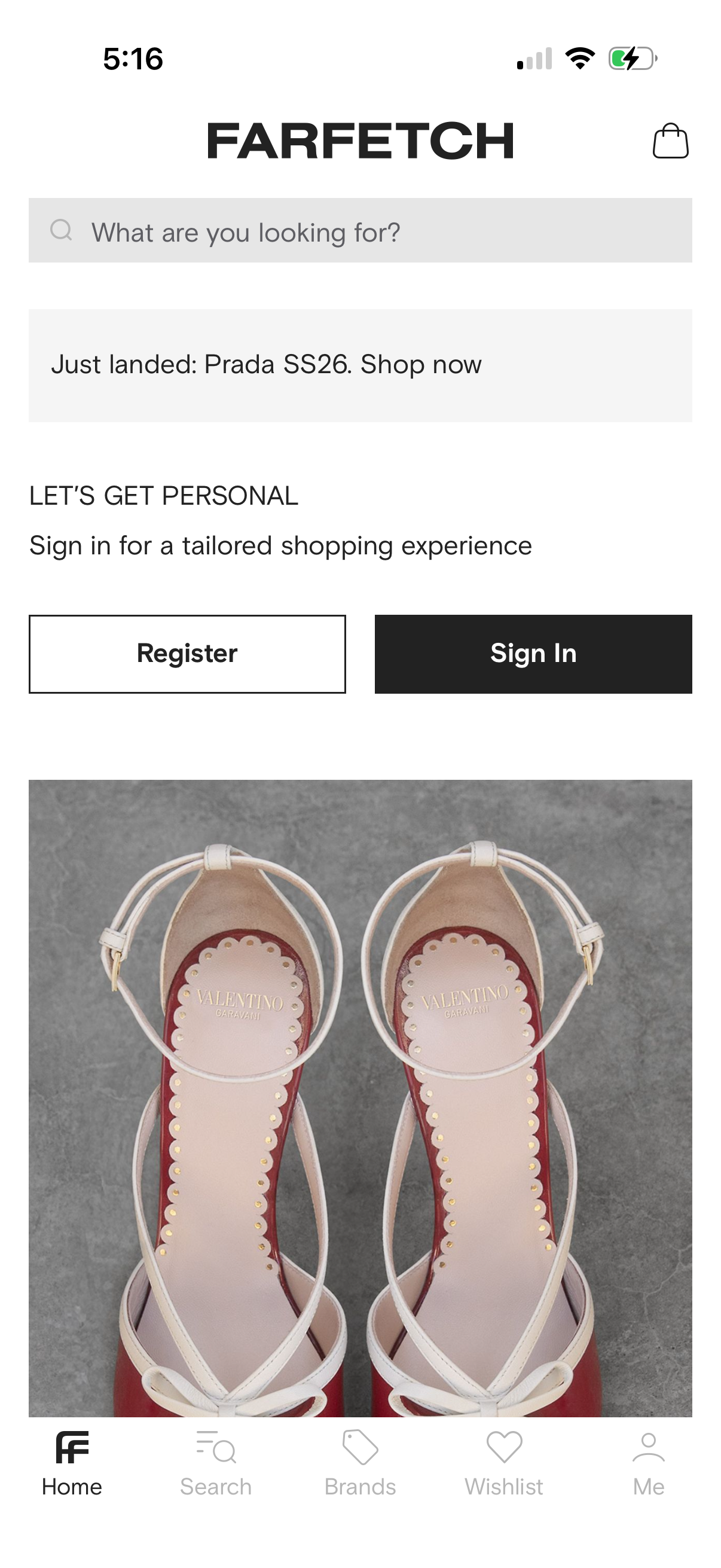Image resolution: width=721 pixels, height=1568 pixels.
Task: Tap the clock in the status bar
Action: 135,58
